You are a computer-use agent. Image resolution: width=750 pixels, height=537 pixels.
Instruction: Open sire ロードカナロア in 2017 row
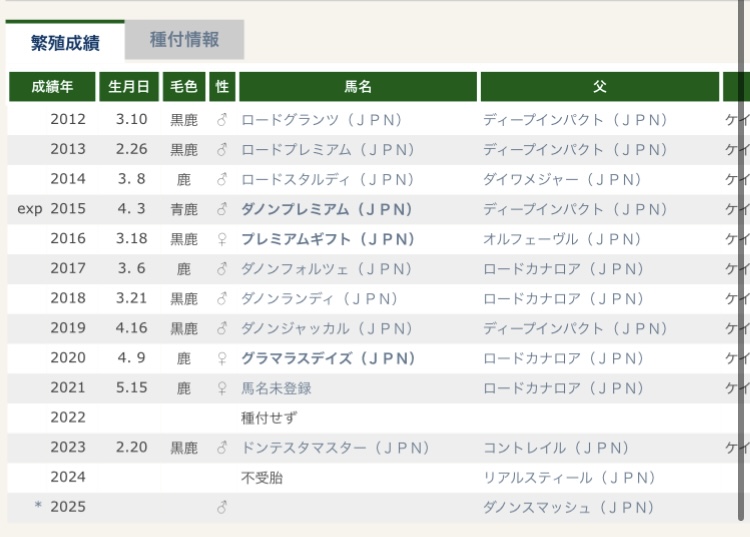563,269
